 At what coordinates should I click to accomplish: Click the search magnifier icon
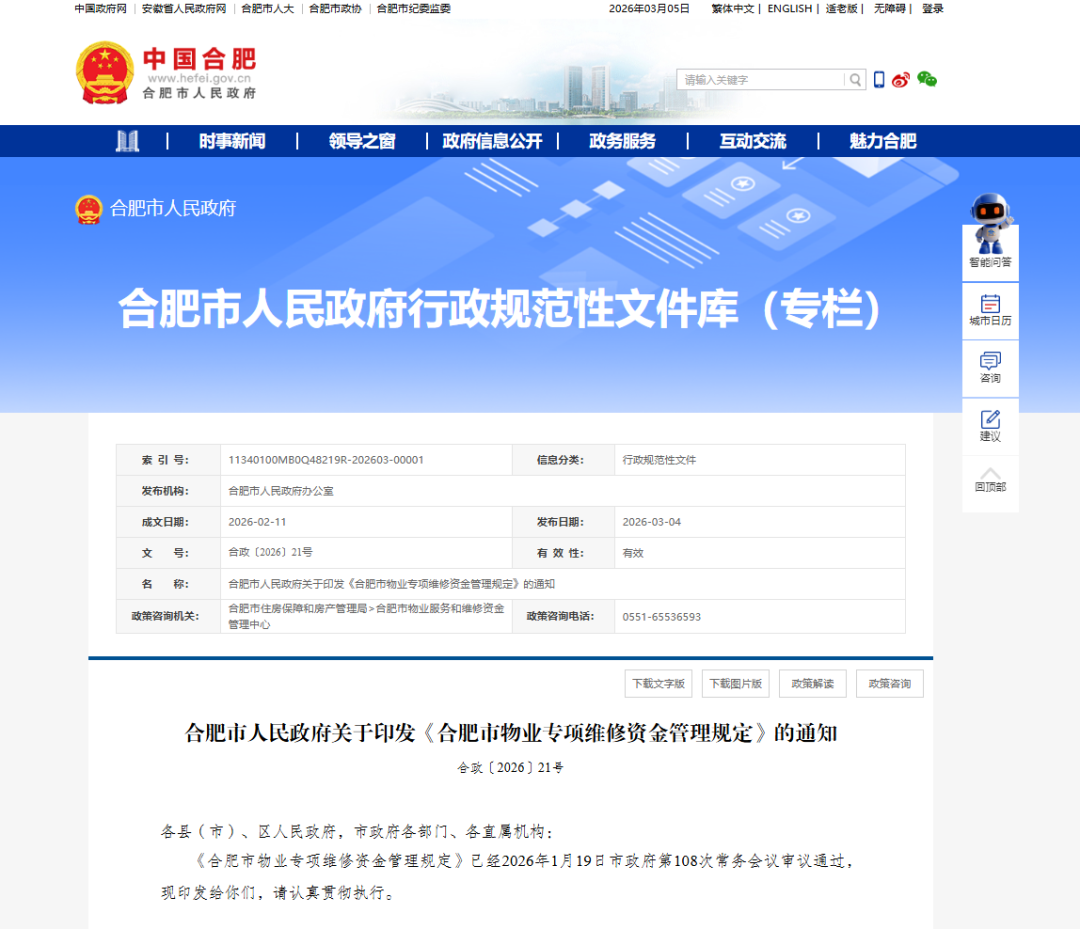856,80
